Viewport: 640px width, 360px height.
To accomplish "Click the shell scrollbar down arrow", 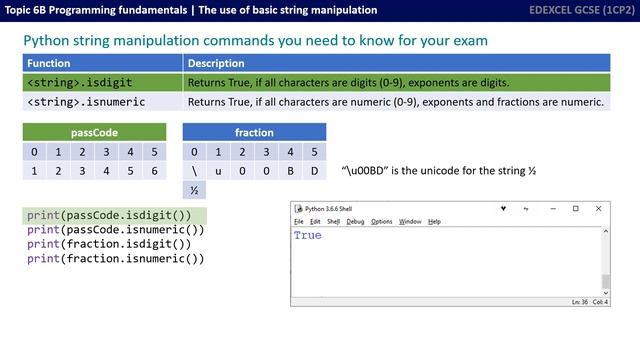I will click(606, 293).
